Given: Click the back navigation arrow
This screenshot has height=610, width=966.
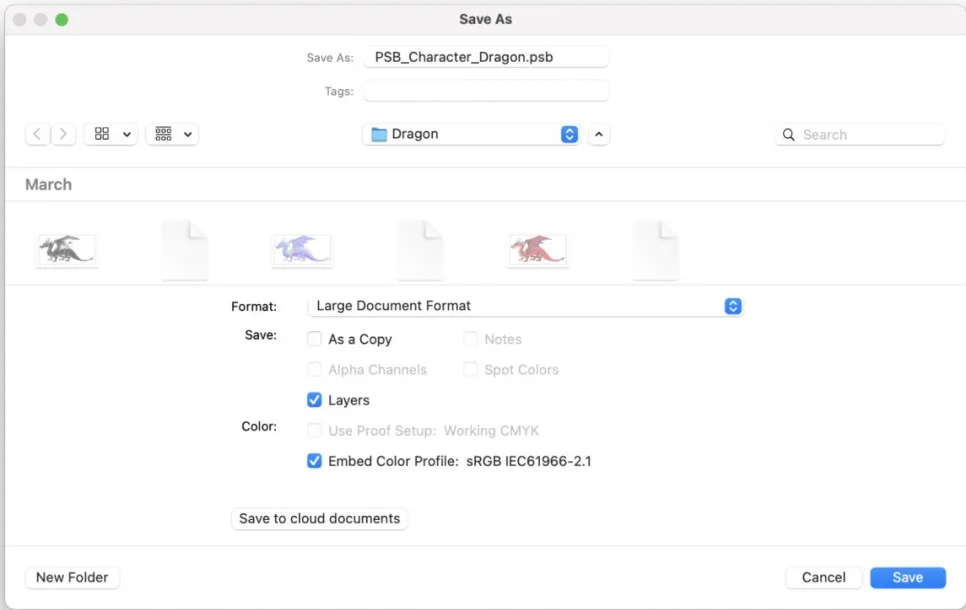Looking at the screenshot, I should [x=38, y=134].
